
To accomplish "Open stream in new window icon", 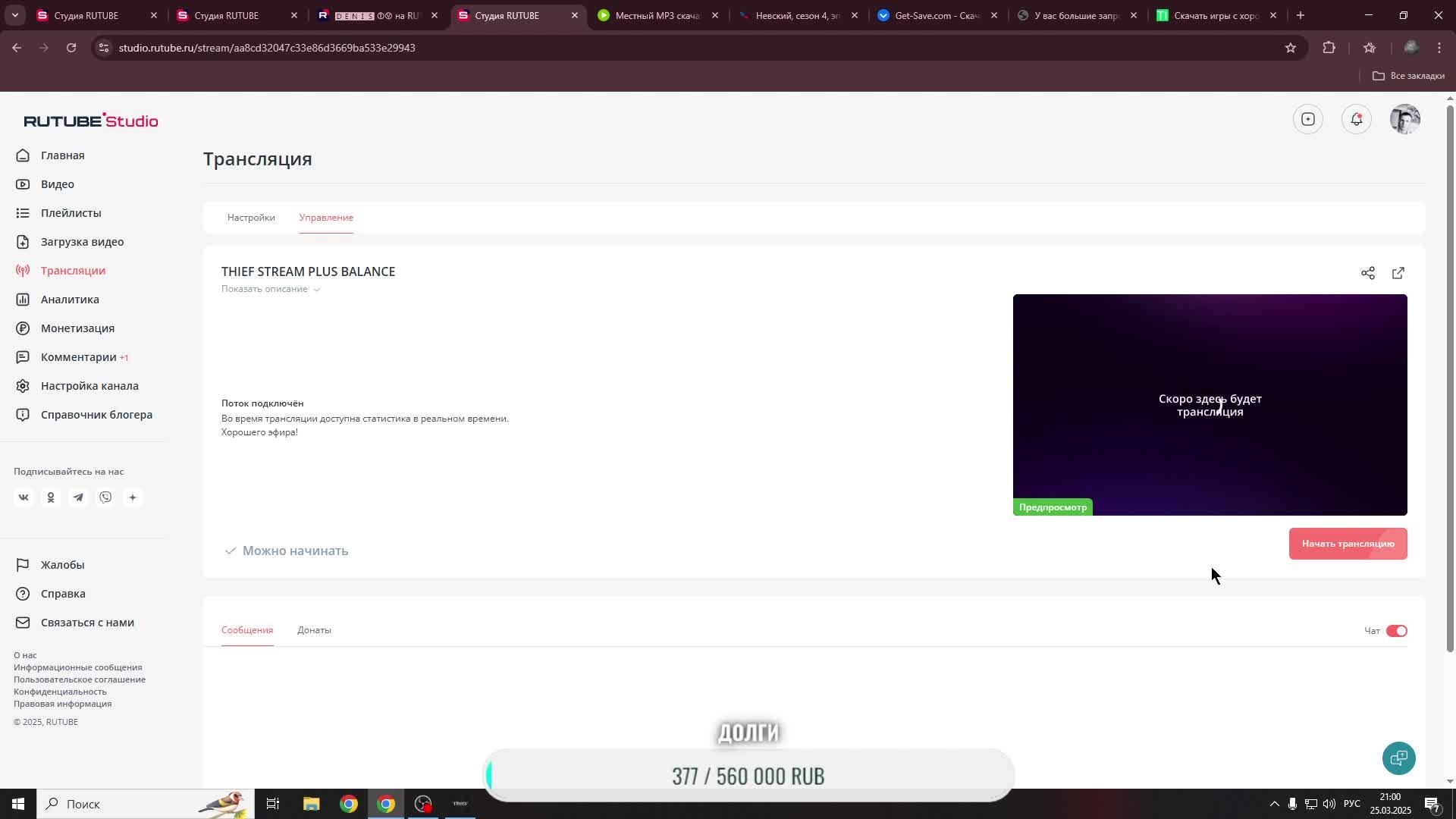I will [x=1398, y=273].
